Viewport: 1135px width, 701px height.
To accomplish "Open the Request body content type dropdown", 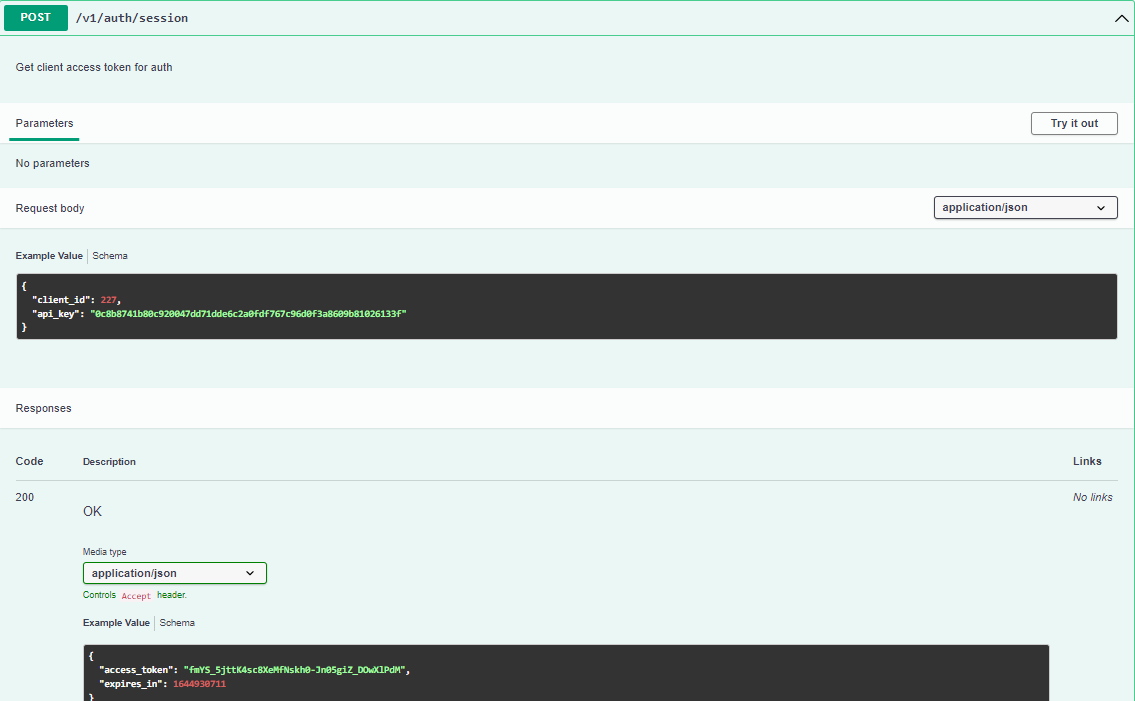I will pyautogui.click(x=1025, y=208).
